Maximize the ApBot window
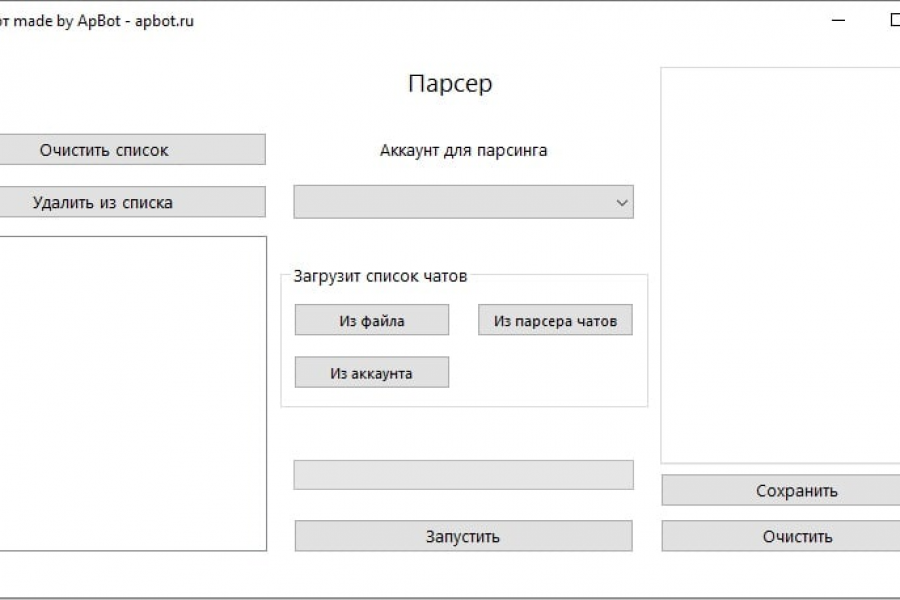The height and width of the screenshot is (600, 900). (893, 20)
